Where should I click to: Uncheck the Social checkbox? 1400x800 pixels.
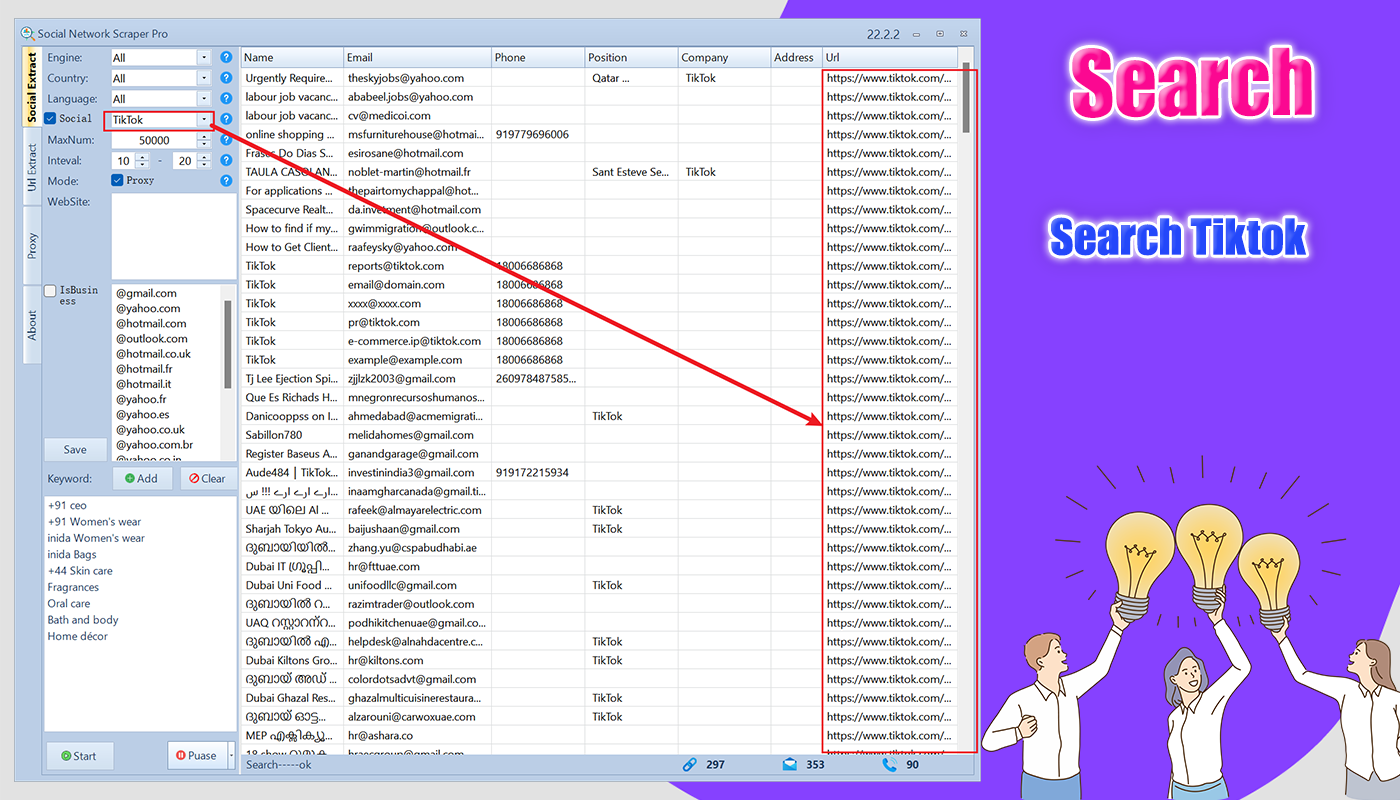[51, 119]
